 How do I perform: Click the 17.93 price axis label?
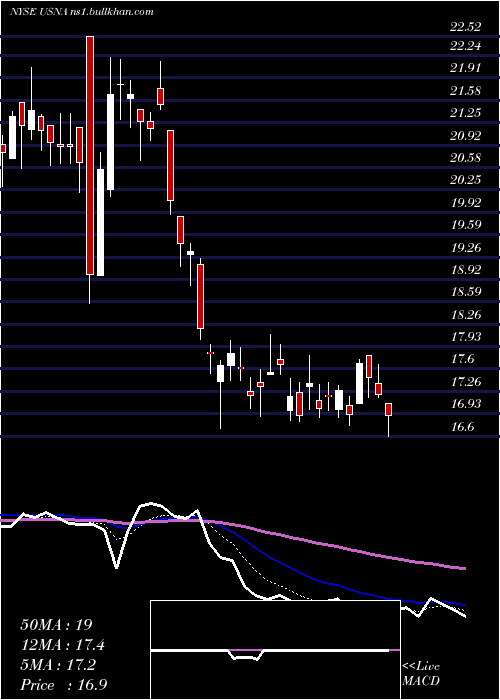click(x=466, y=337)
